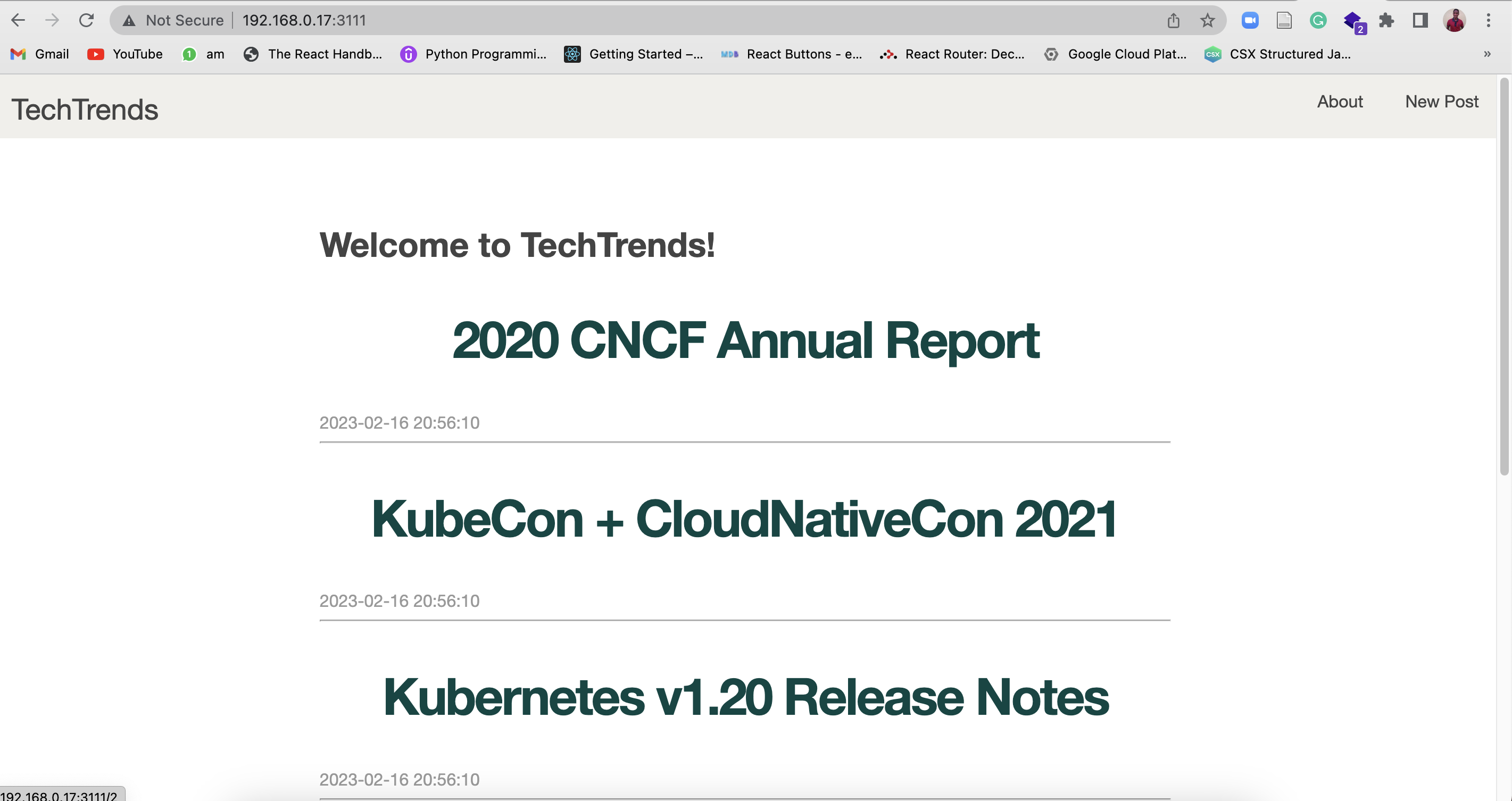The width and height of the screenshot is (1512, 801).
Task: Open the extensions puzzle-piece icon
Action: pos(1388,20)
